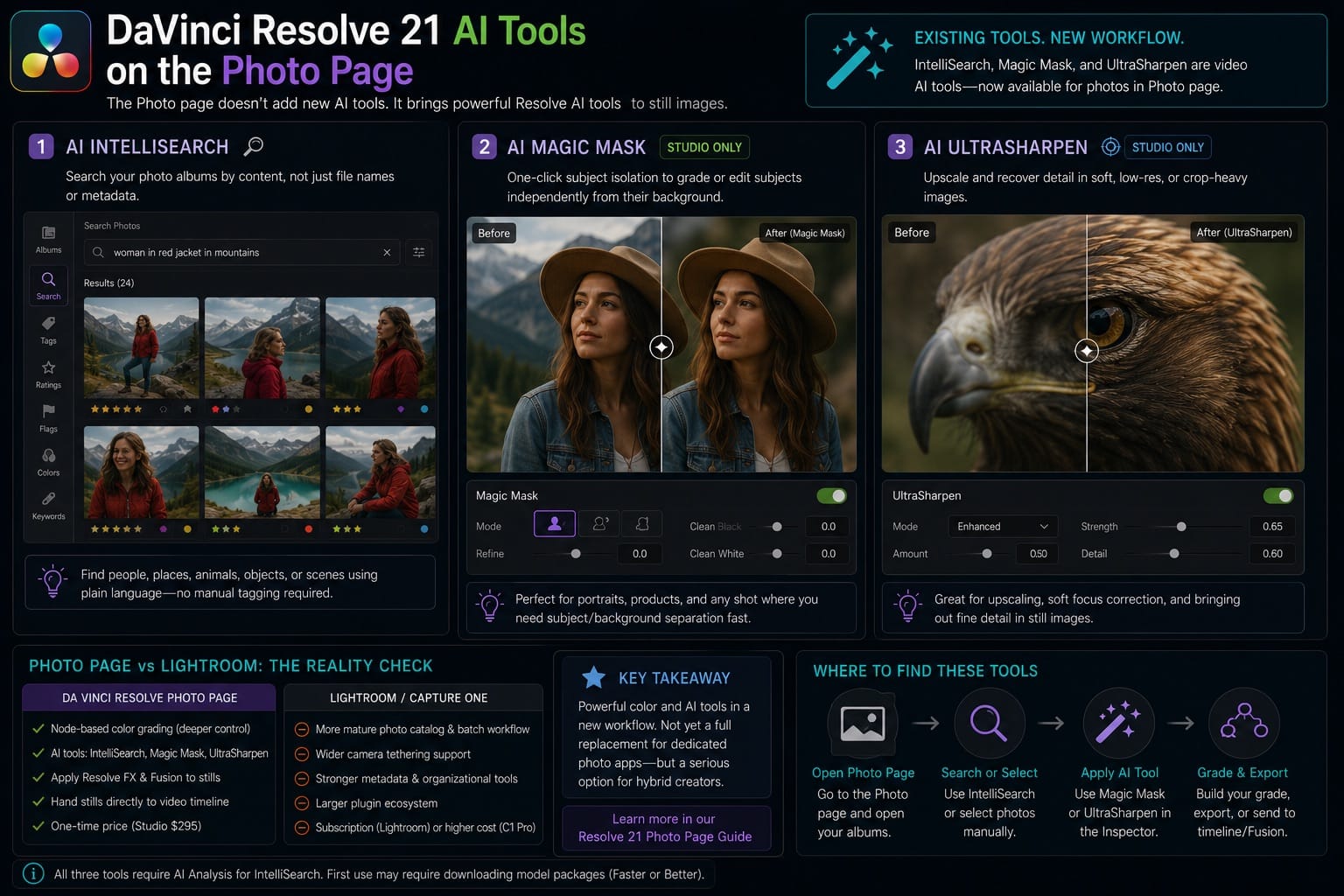This screenshot has width=1344, height=896.
Task: Click the DaVinci Resolve app logo
Action: click(51, 52)
